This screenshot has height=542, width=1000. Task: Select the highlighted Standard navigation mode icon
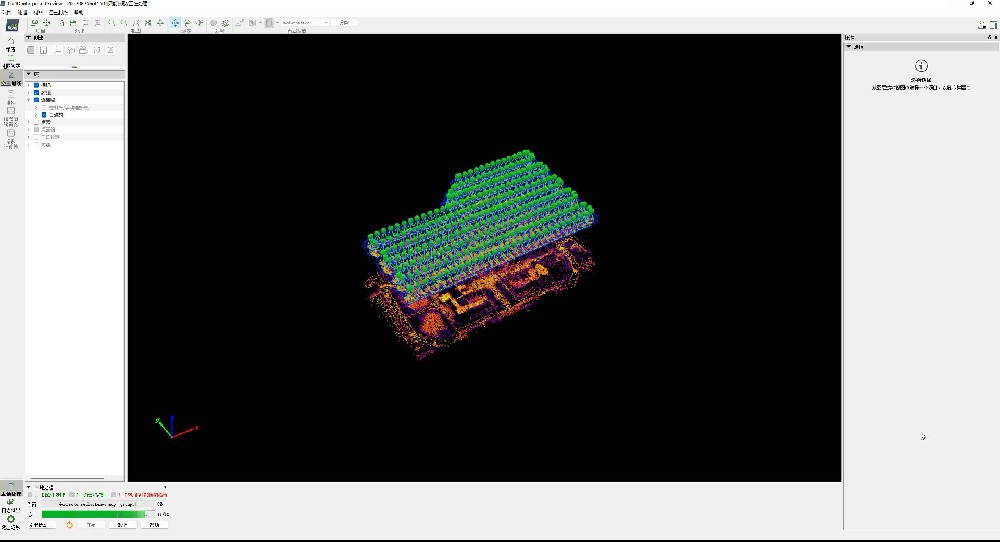[175, 23]
